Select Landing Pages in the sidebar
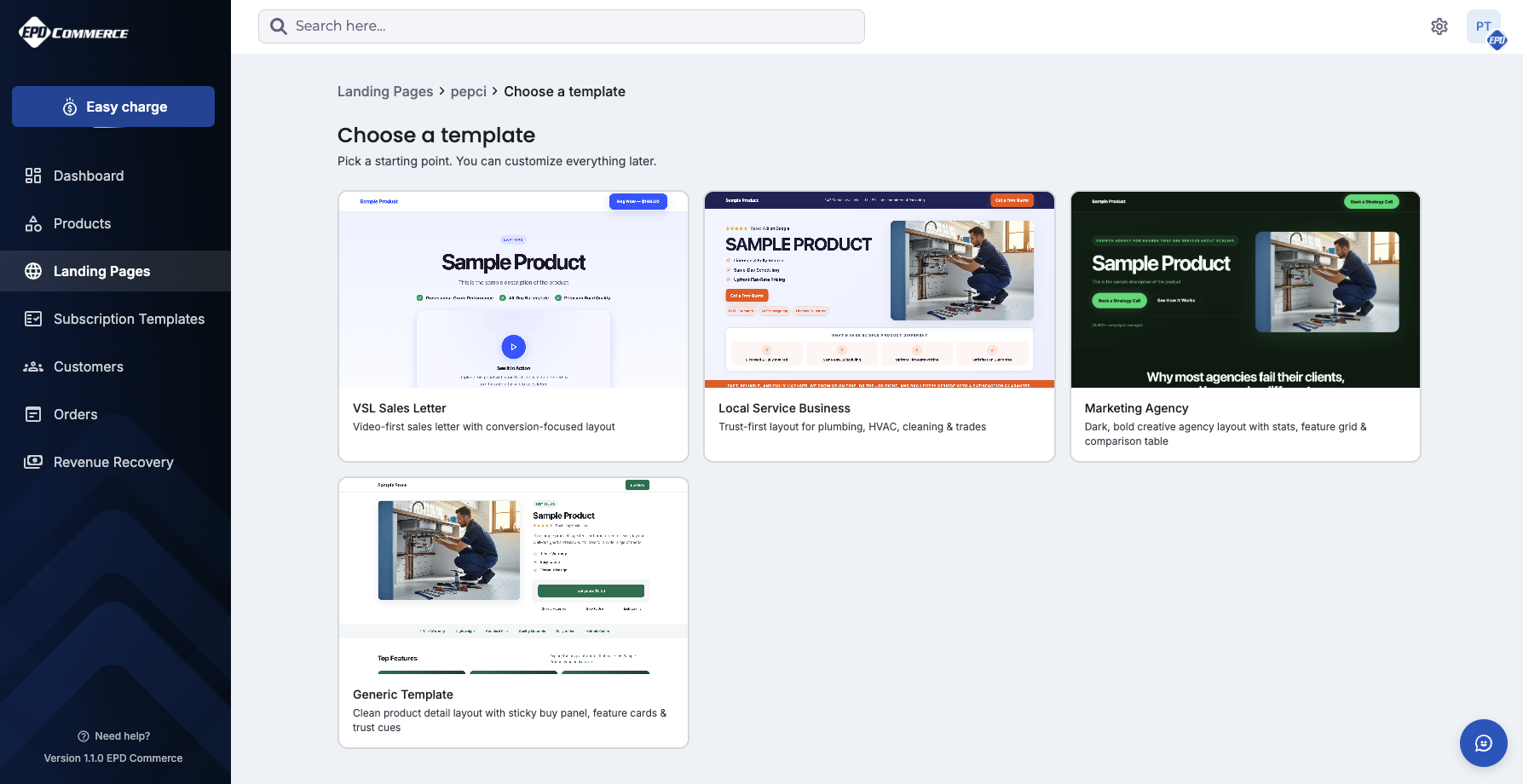This screenshot has width=1523, height=784. 115,271
